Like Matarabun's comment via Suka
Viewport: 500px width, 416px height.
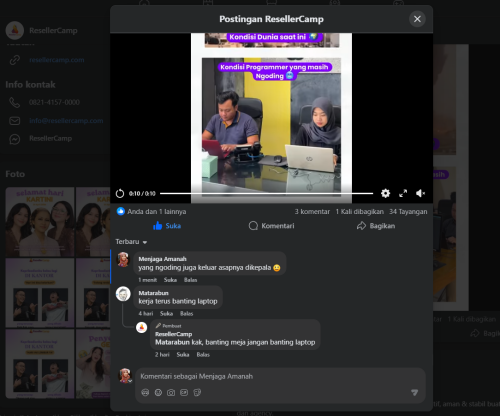pyautogui.click(x=166, y=314)
